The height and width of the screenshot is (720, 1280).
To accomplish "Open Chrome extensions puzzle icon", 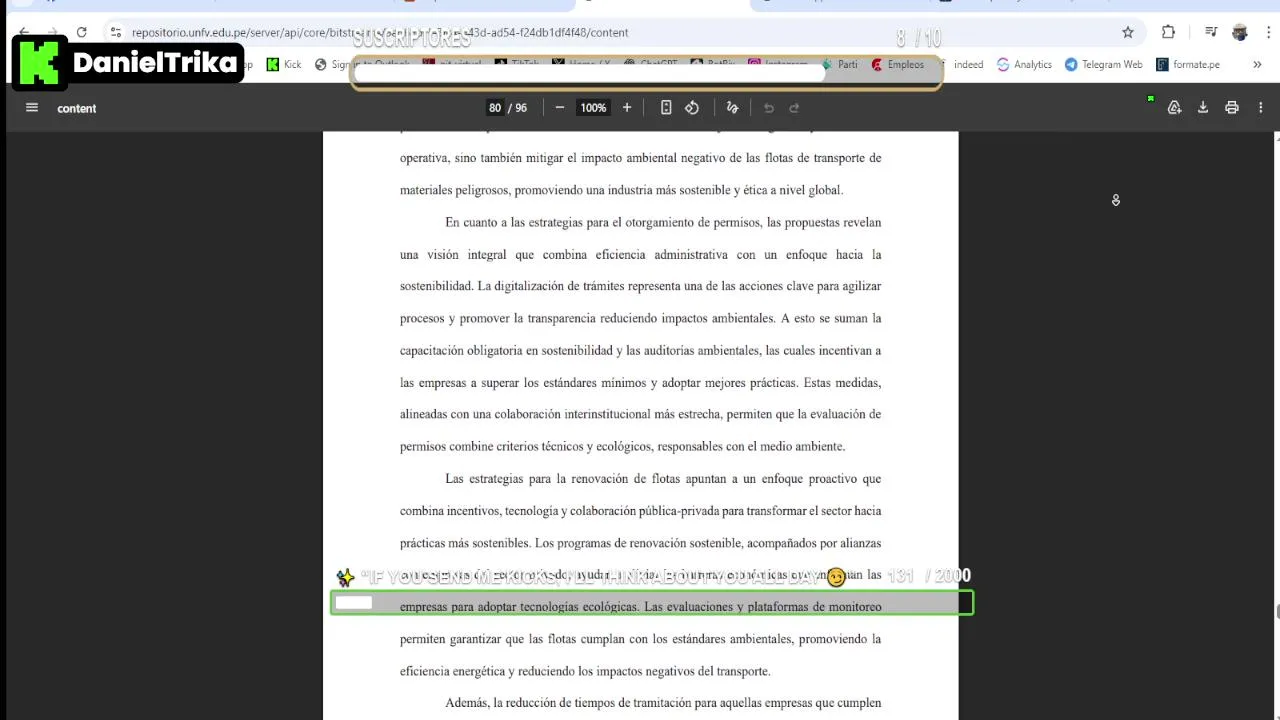I will (x=1168, y=32).
